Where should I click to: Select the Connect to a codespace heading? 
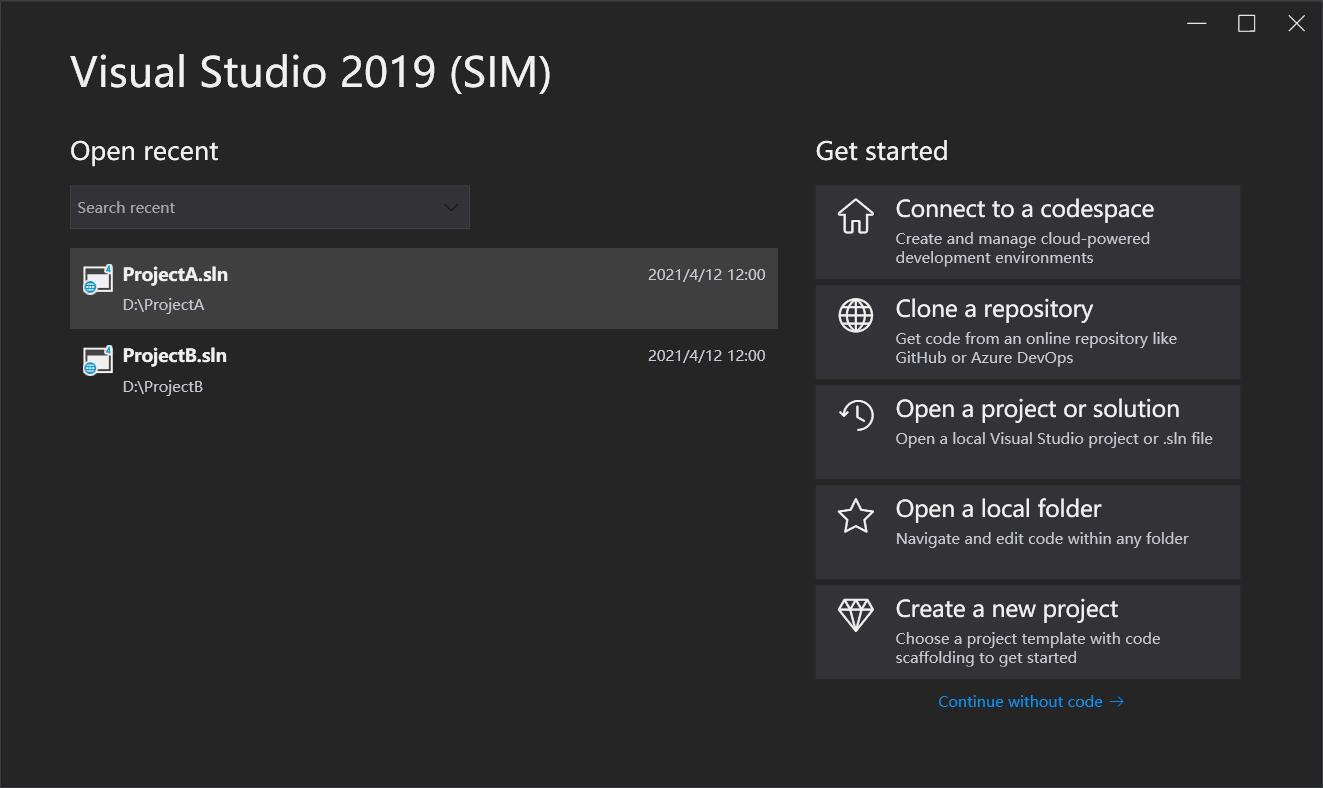click(x=1024, y=209)
